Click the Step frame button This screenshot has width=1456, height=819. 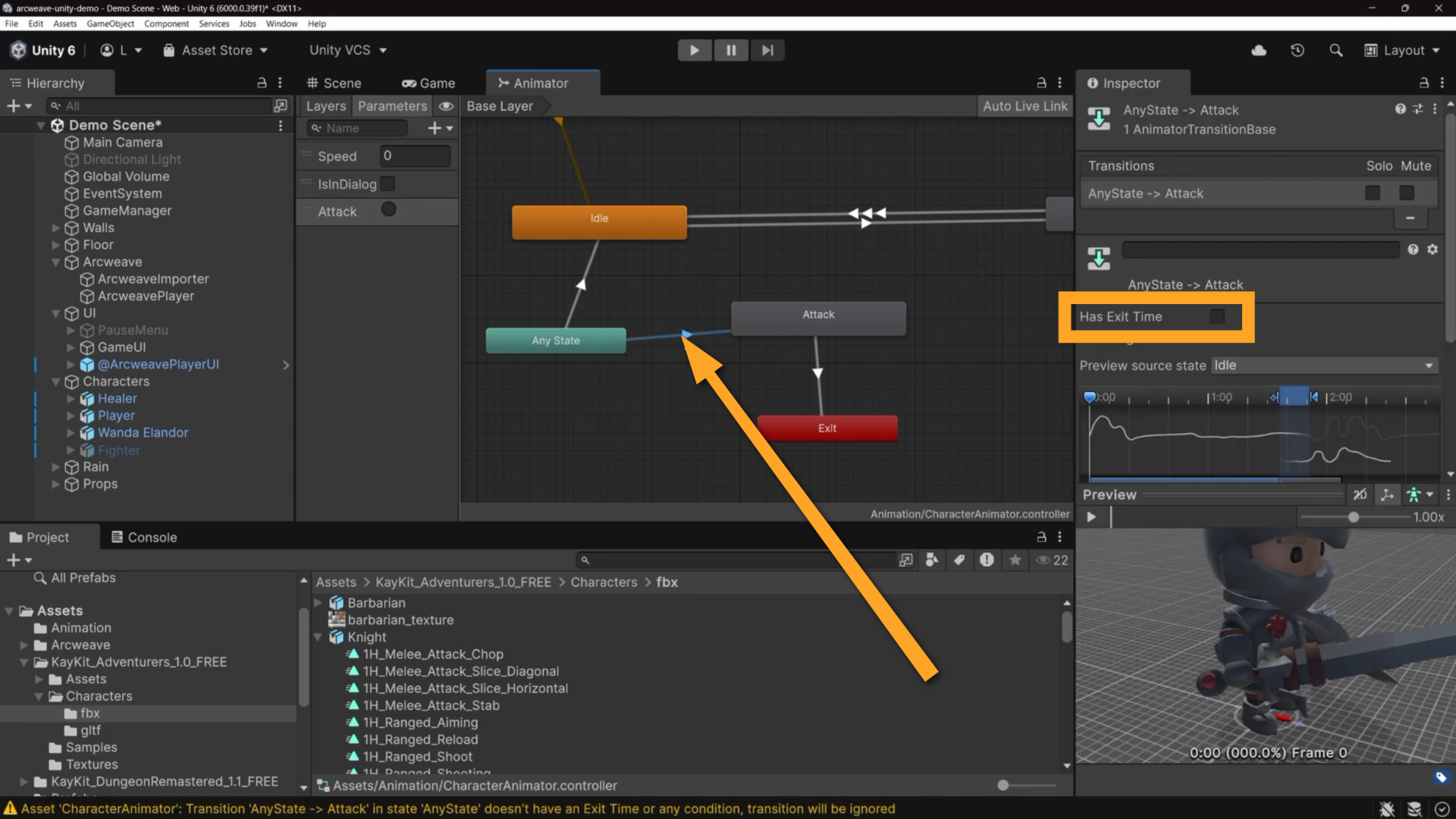coord(767,50)
